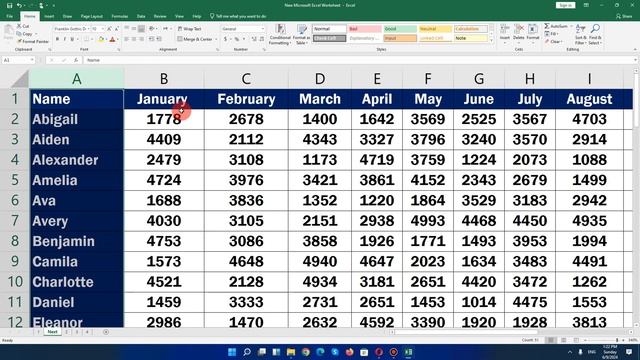
Task: Insert cells from the Cells group
Action: click(505, 33)
